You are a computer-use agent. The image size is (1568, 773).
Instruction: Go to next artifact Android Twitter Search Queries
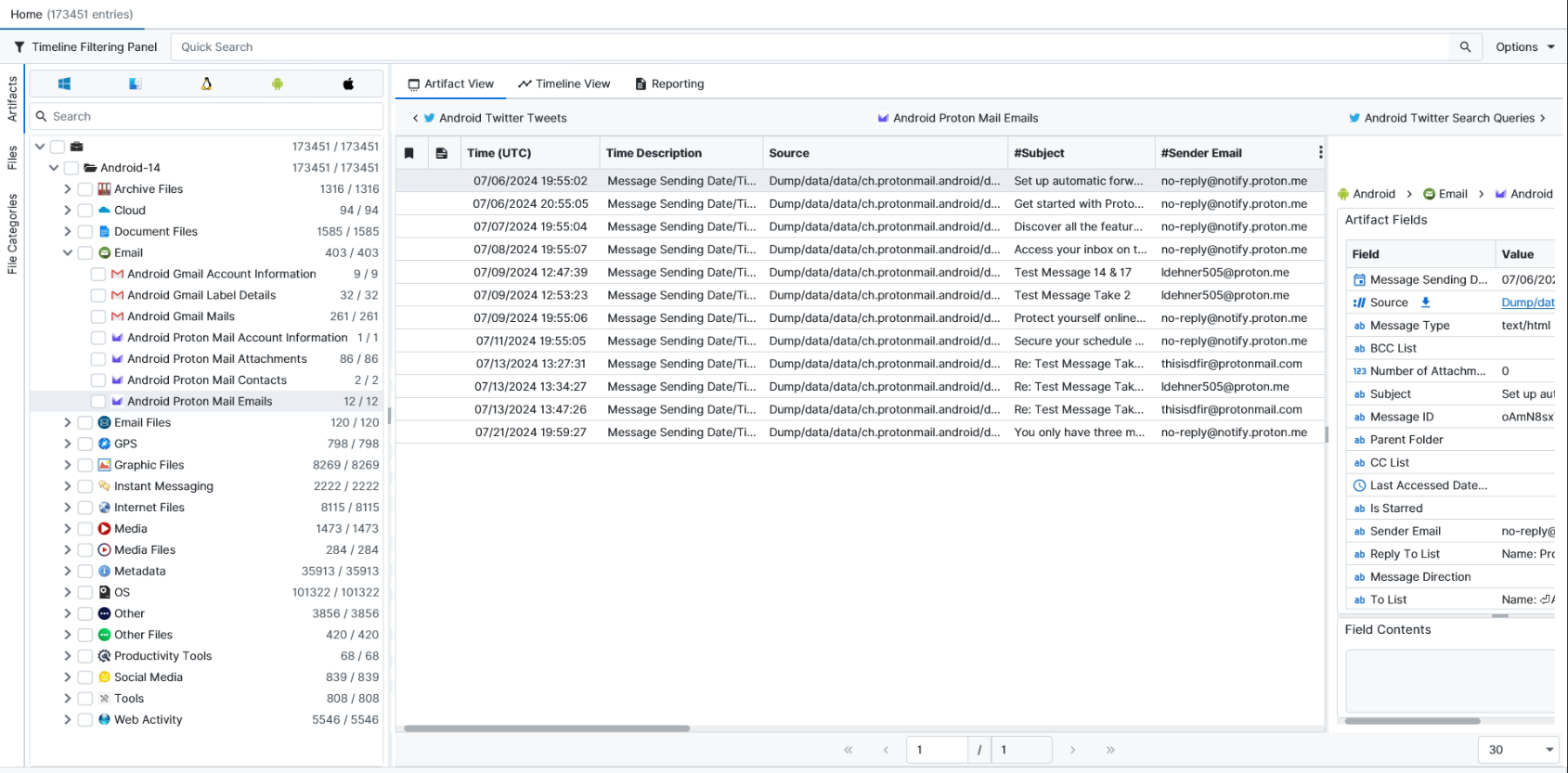click(x=1447, y=118)
